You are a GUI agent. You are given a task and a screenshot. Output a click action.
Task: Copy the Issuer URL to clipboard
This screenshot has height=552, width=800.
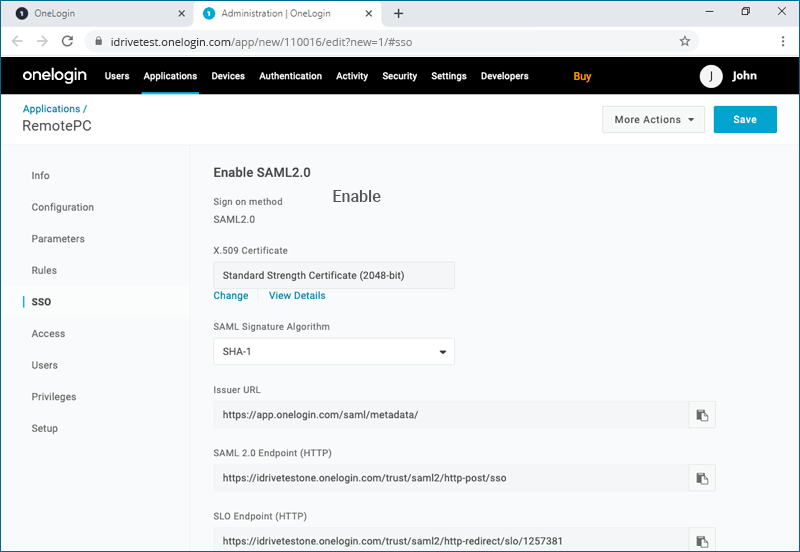pos(702,415)
